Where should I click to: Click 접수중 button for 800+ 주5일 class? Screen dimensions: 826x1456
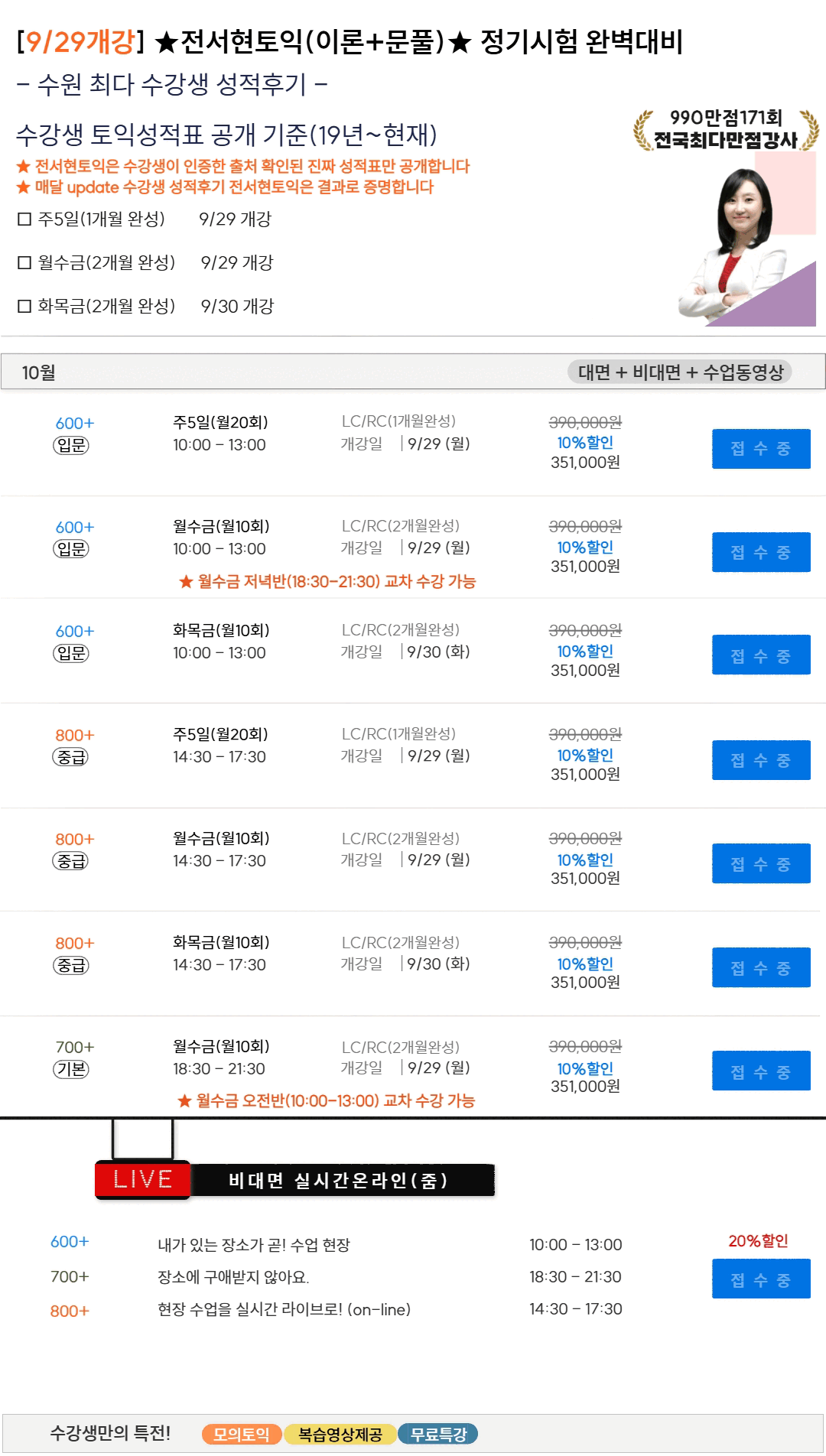[x=760, y=760]
